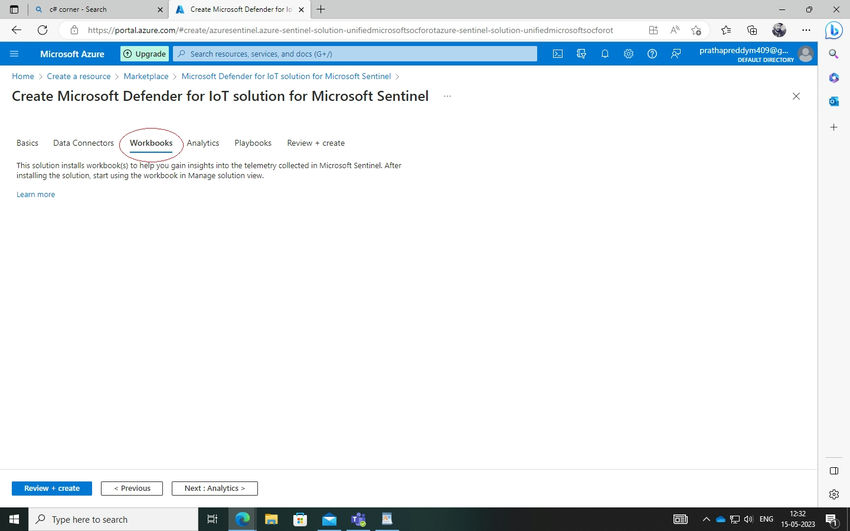Open the Action Center notifications icon
850x531 pixels.
tap(833, 519)
